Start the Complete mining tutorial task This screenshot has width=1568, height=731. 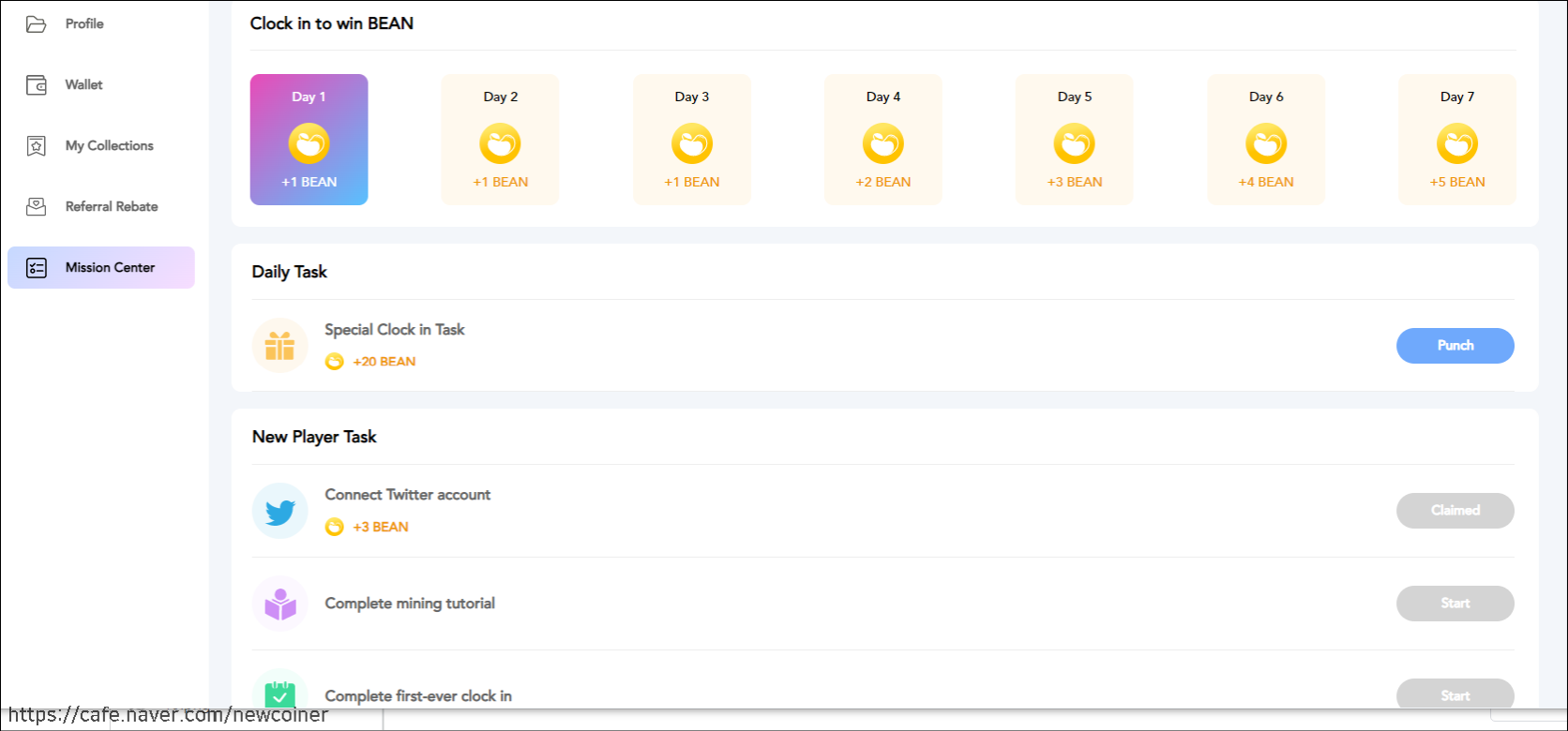1455,604
